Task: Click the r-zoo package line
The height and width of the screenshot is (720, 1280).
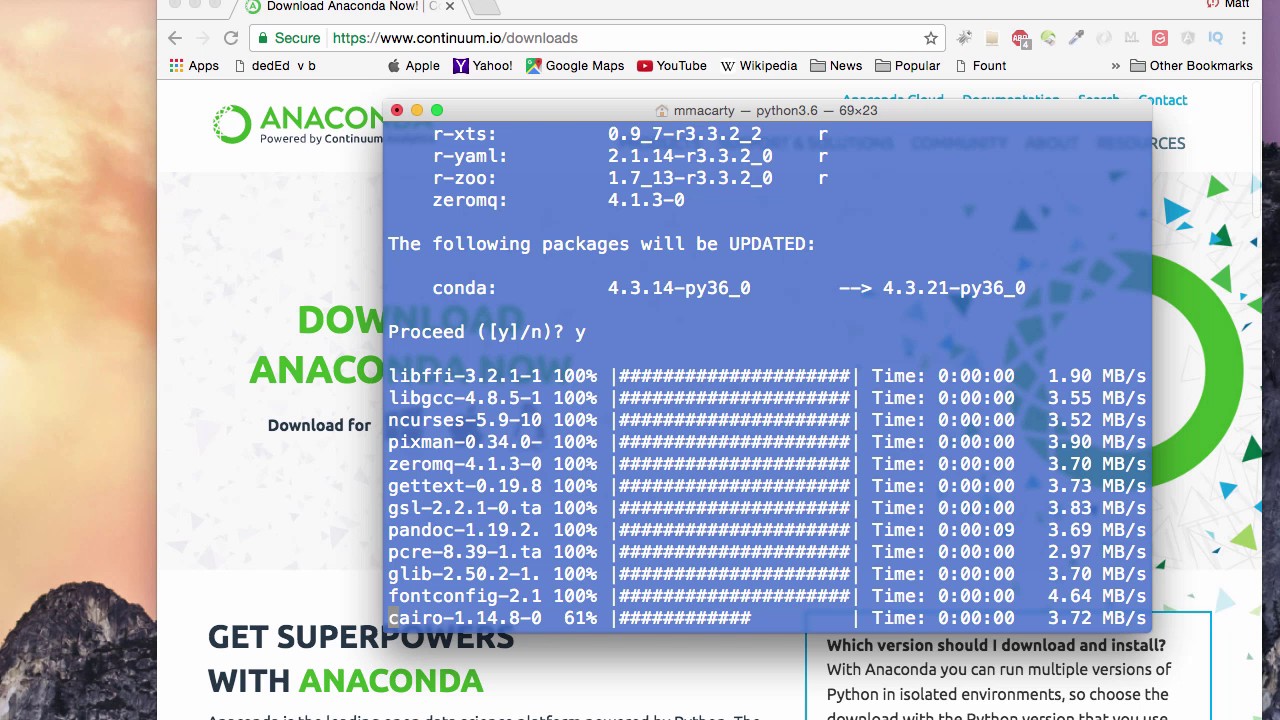Action: click(630, 178)
